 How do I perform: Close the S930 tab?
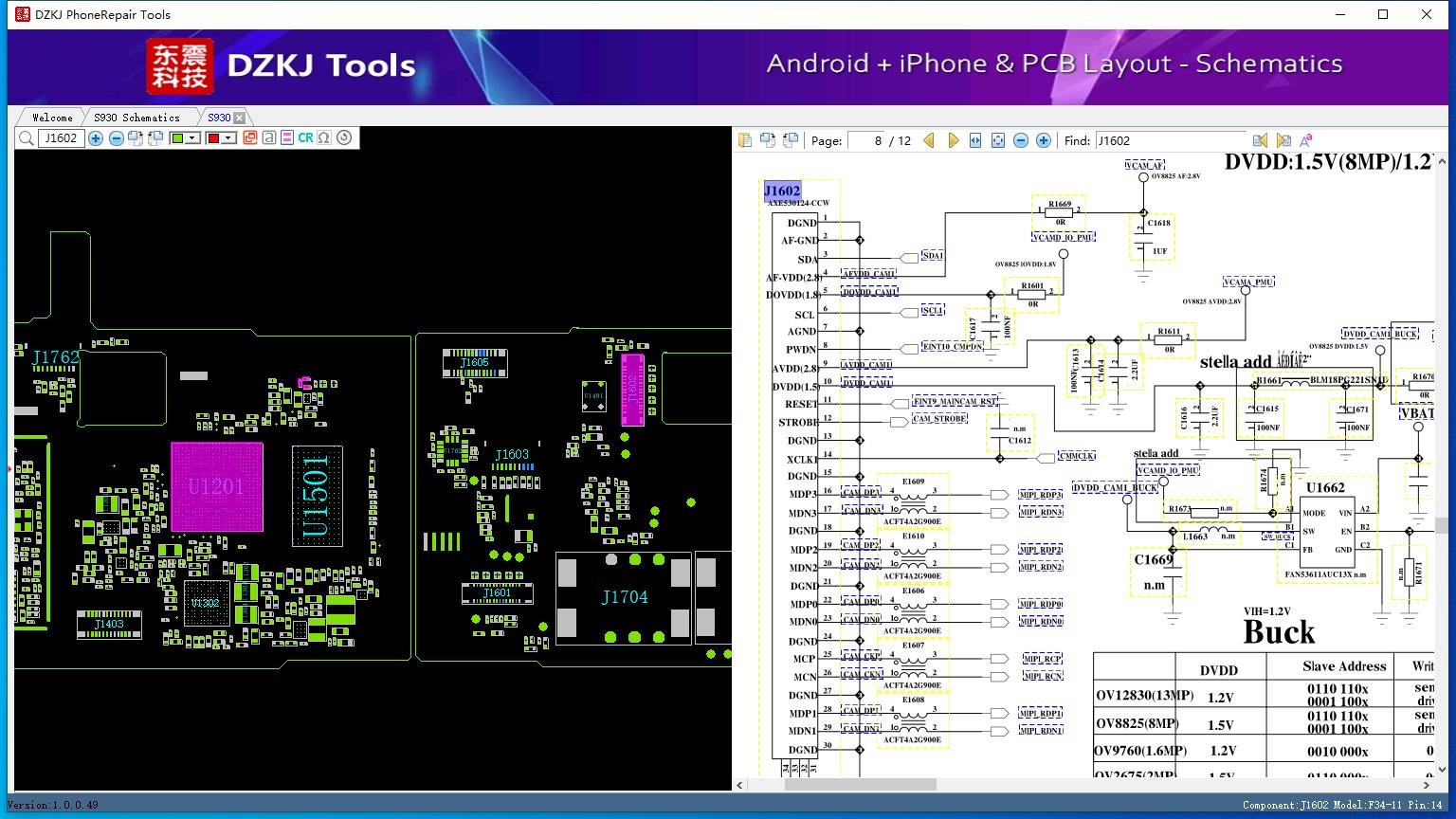(x=240, y=118)
